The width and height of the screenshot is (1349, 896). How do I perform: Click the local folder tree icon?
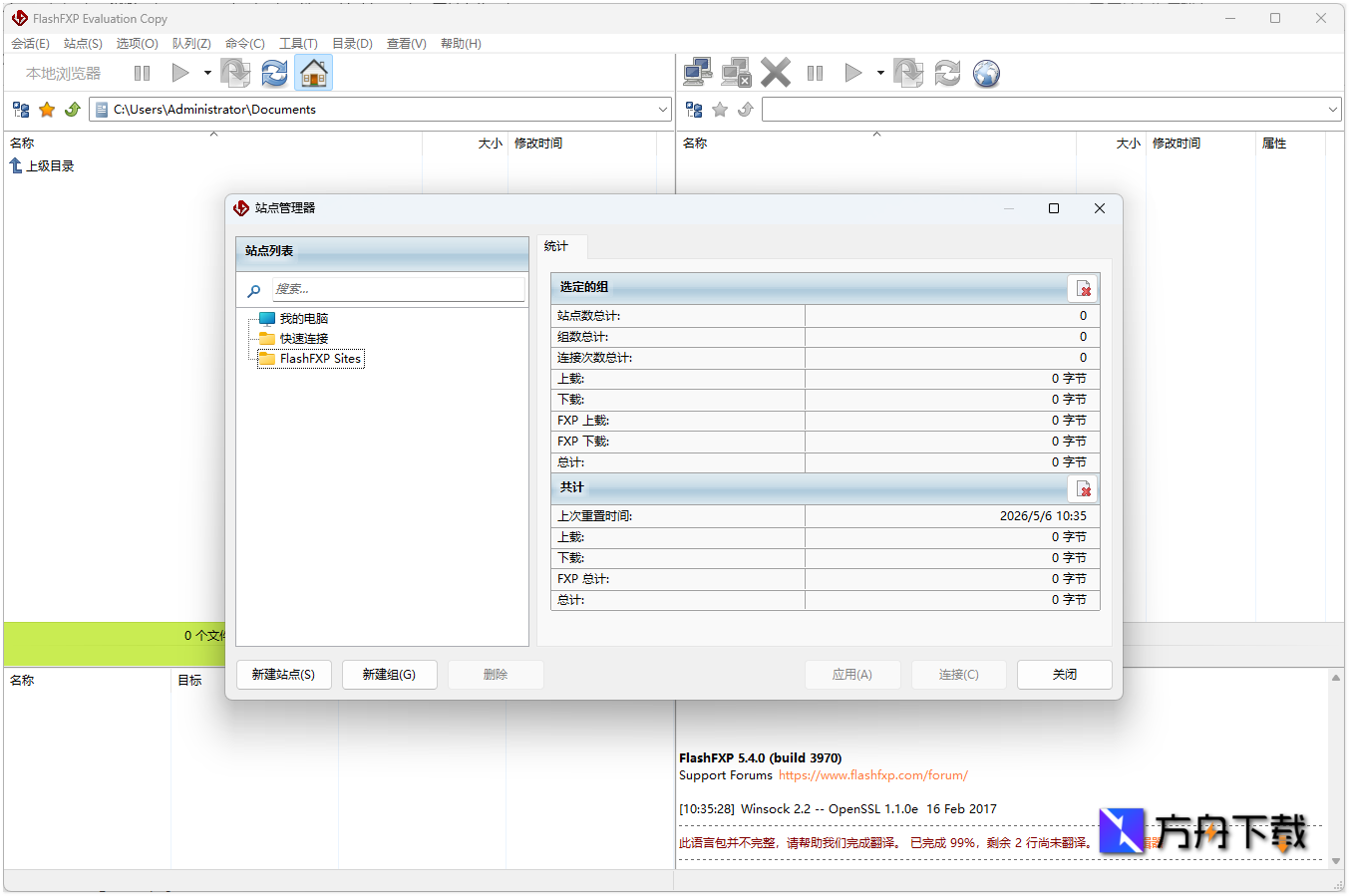(x=21, y=110)
